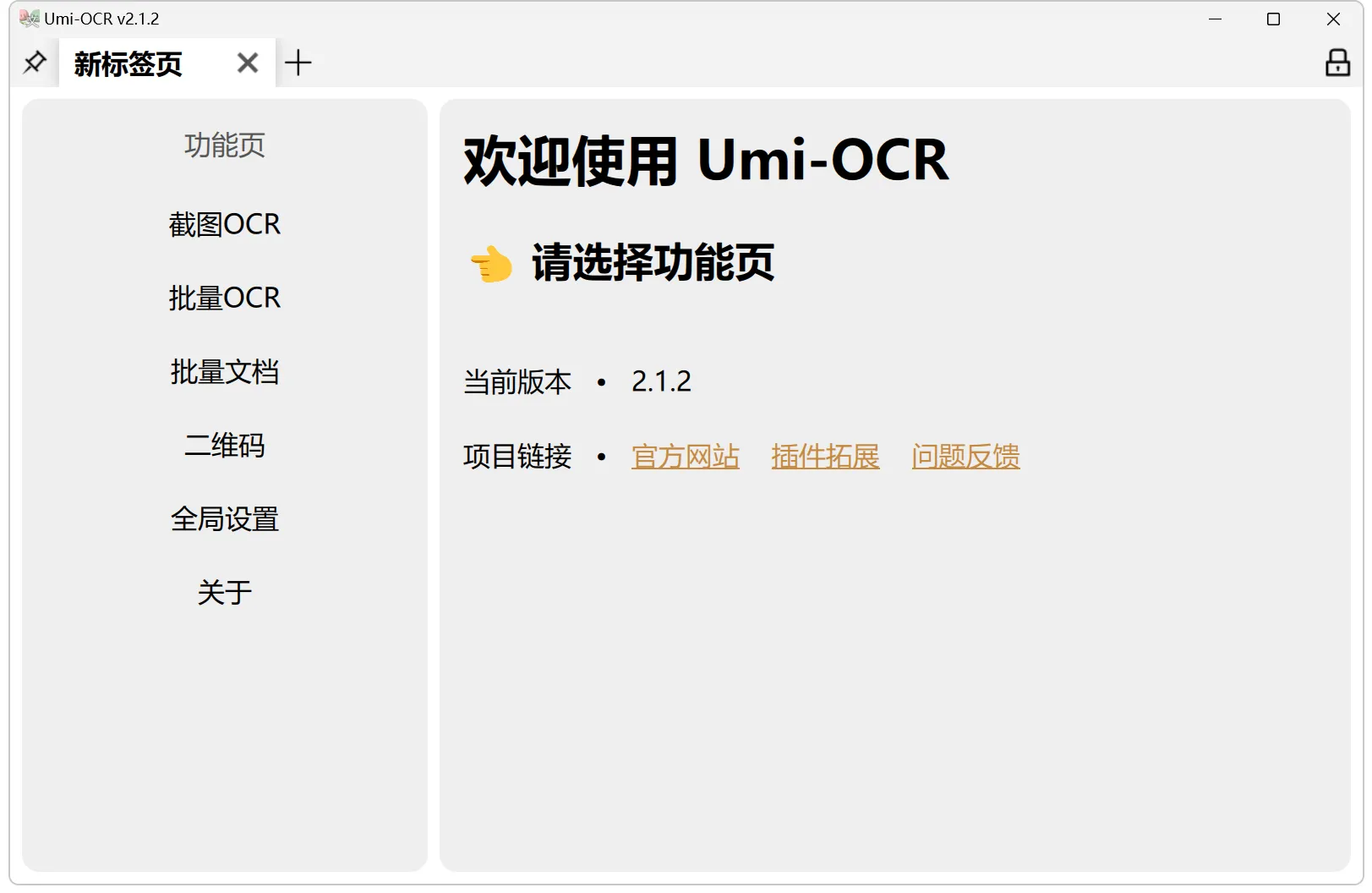Click the Umi-OCR app icon in title bar
This screenshot has width=1372, height=893.
pos(29,19)
